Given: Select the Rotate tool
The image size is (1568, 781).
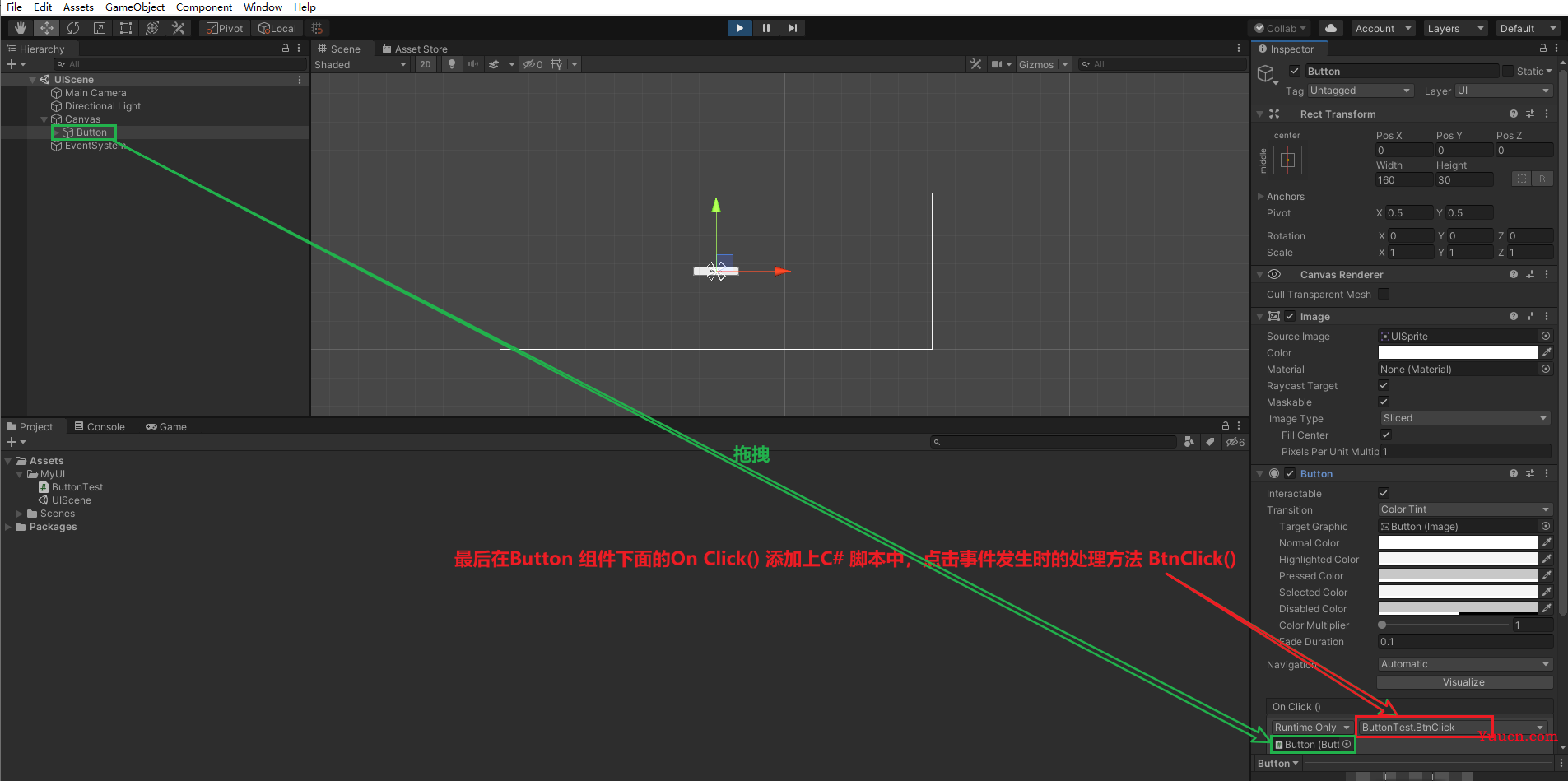Looking at the screenshot, I should tap(73, 28).
